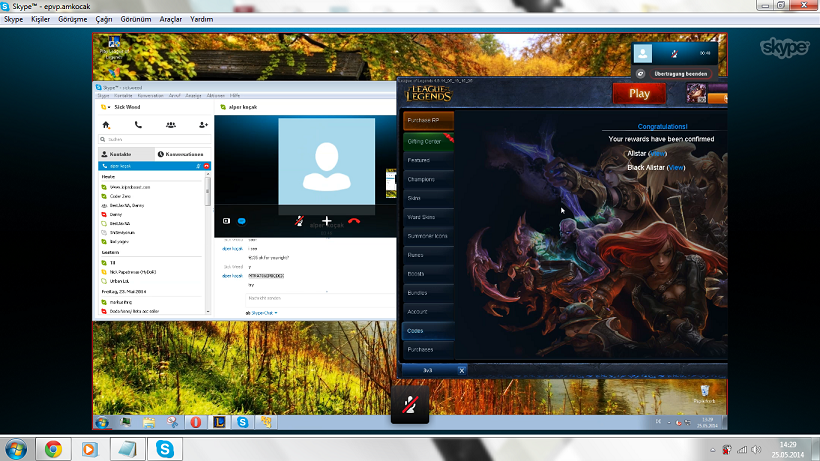Click the volume icon in the system tray

click(x=756, y=450)
